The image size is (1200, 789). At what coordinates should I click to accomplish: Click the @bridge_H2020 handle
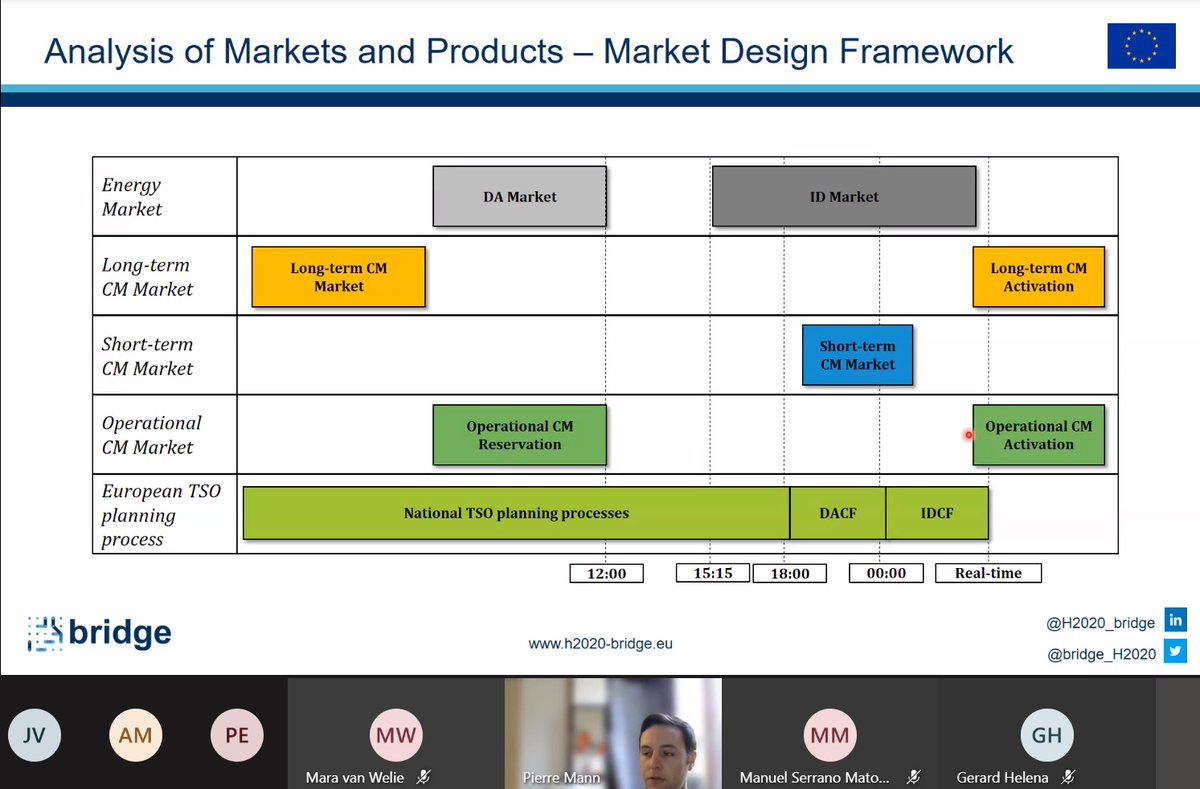(x=1101, y=654)
